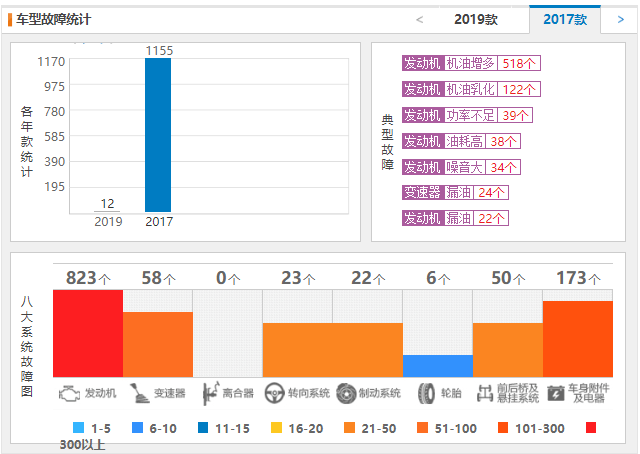Click the steering system fault block (23个)
This screenshot has height=454, width=640.
[x=298, y=350]
